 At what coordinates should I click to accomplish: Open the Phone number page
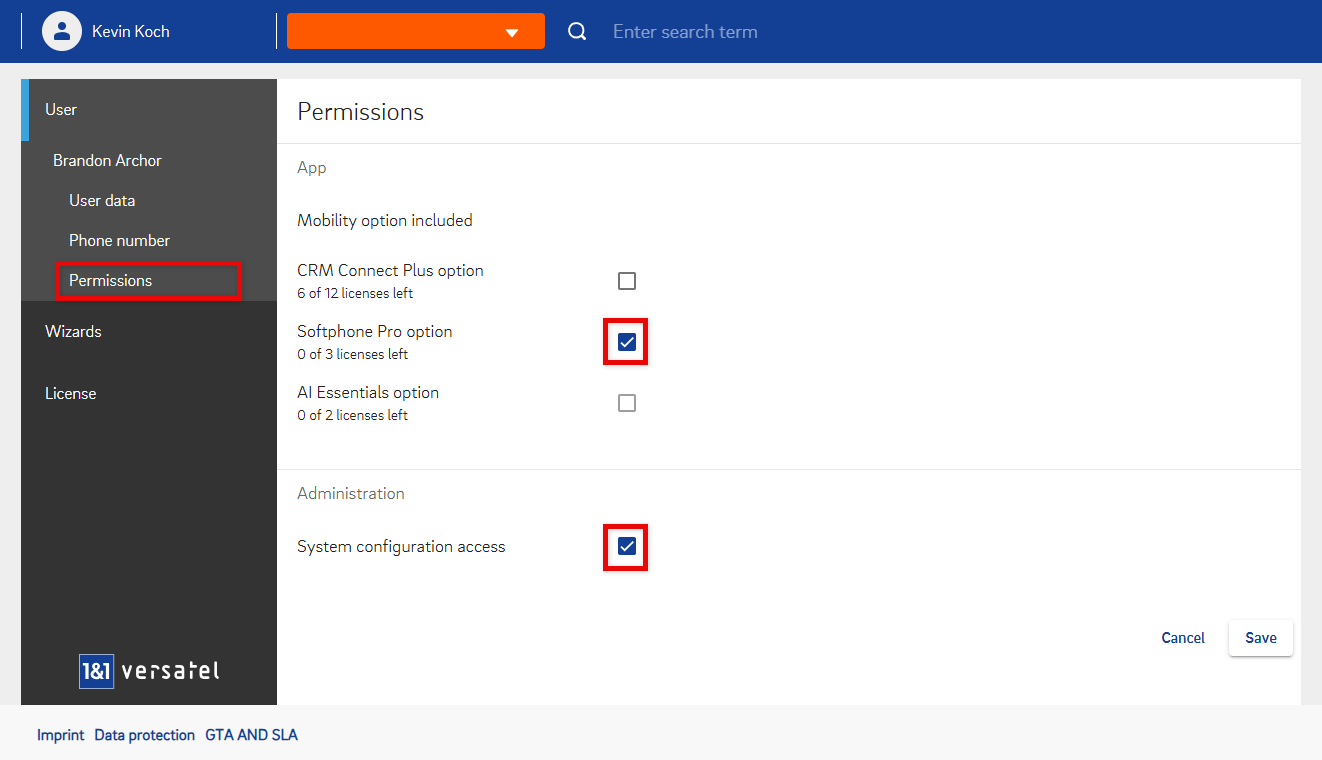[119, 240]
